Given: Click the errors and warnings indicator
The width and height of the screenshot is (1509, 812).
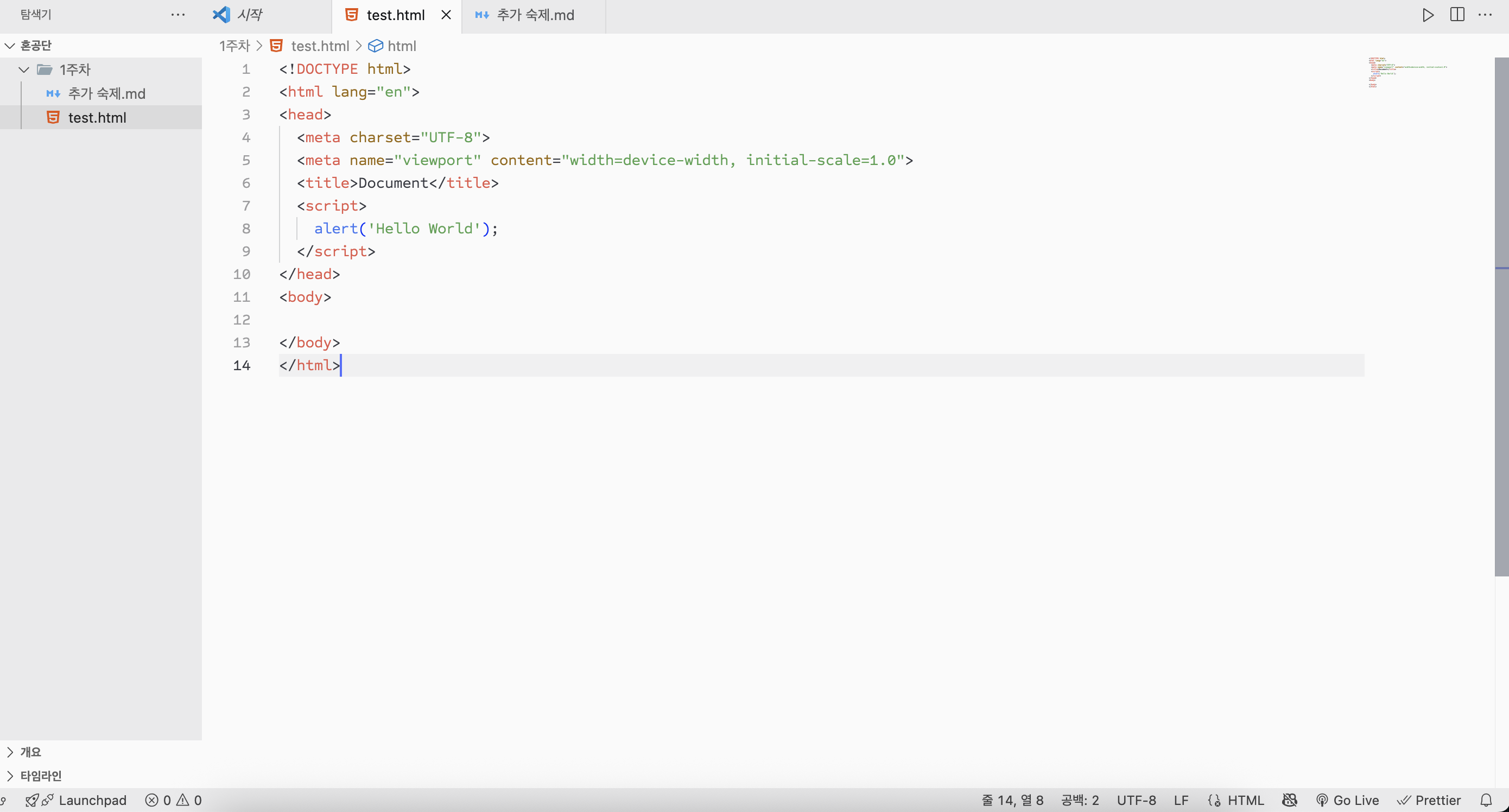Looking at the screenshot, I should click(x=173, y=800).
